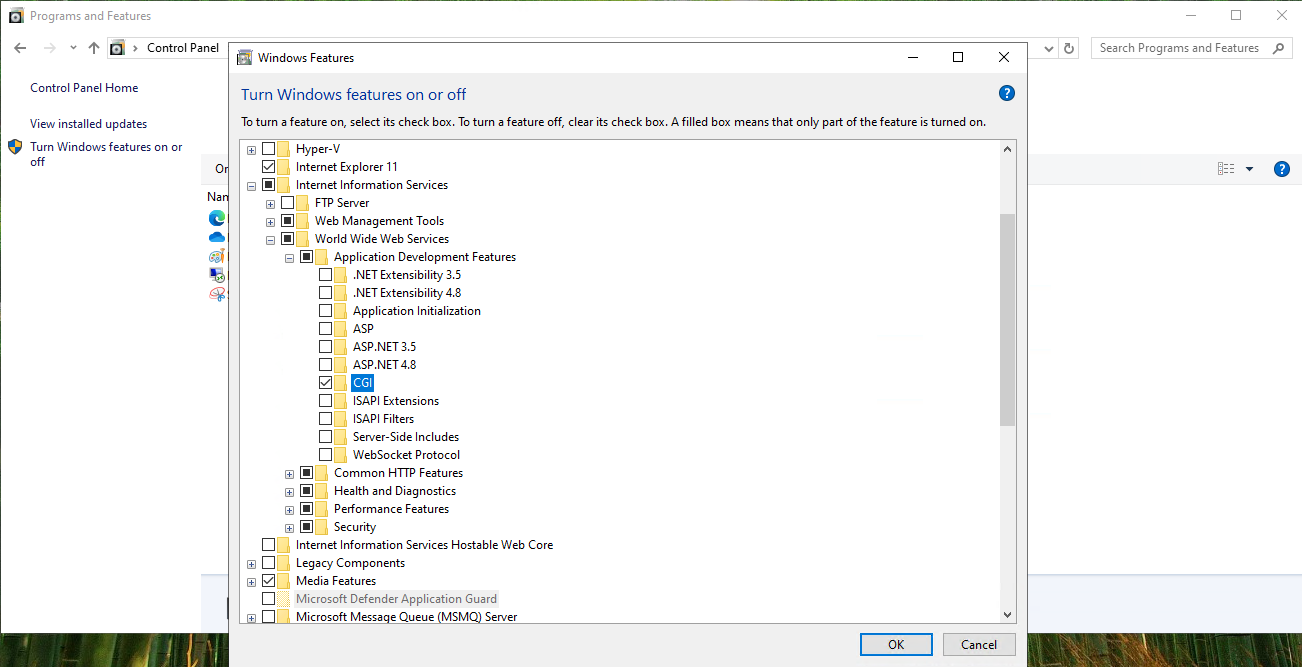Open the Control Panel Home link
The width and height of the screenshot is (1302, 667).
(84, 88)
